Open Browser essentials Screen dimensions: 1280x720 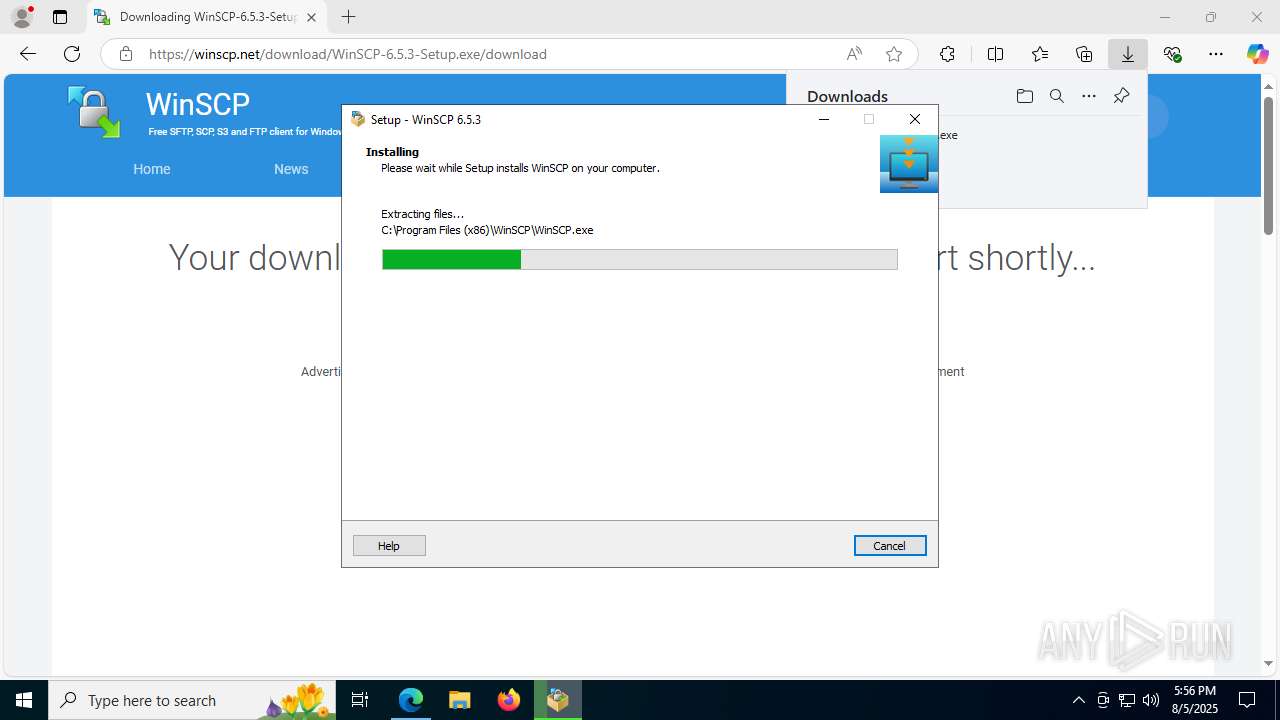click(x=1172, y=54)
